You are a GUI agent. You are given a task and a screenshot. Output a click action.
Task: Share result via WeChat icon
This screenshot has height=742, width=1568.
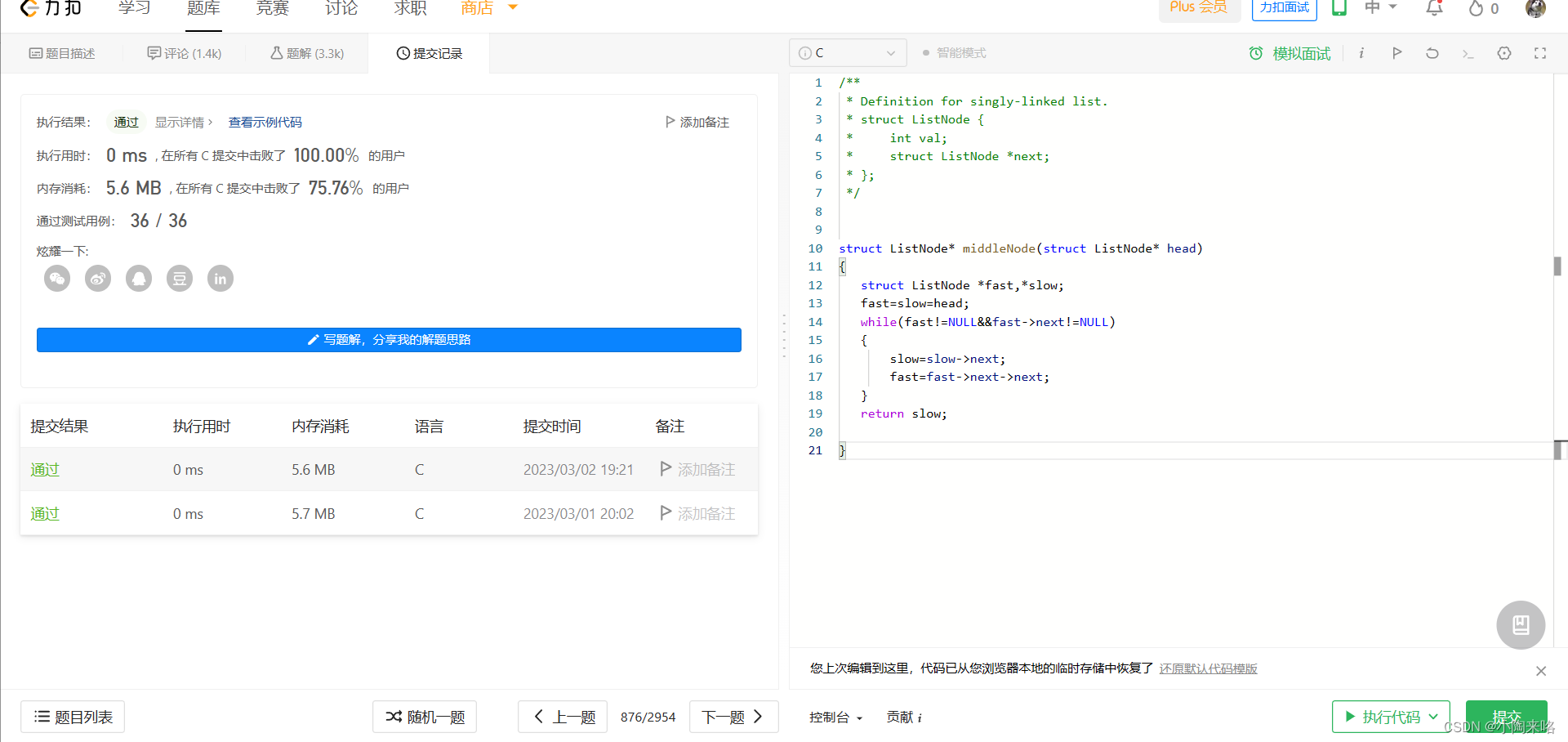click(x=57, y=279)
